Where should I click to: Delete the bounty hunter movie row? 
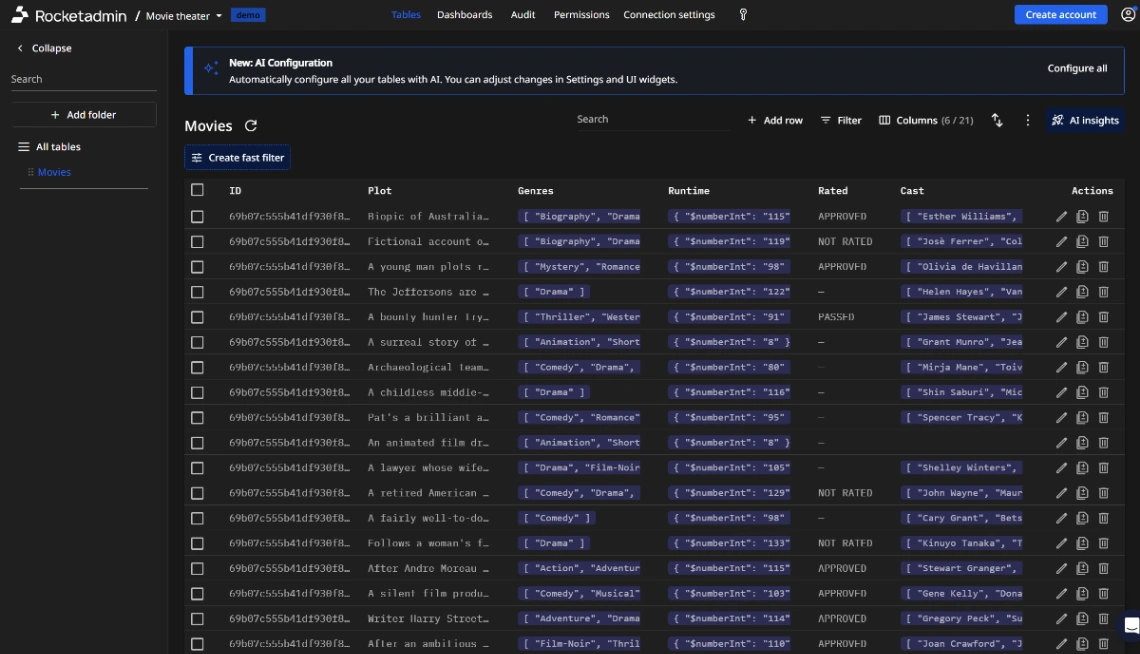(x=1102, y=316)
